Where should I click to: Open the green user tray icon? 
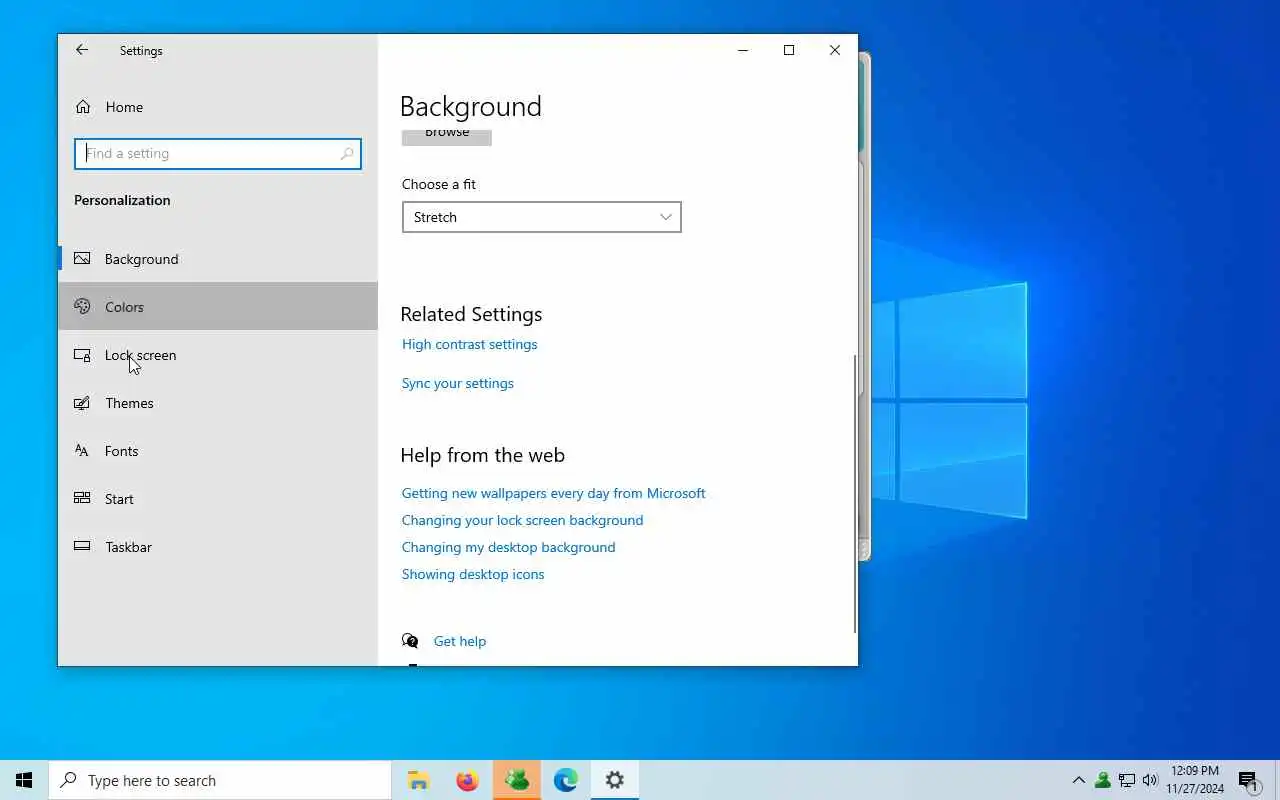[1102, 780]
